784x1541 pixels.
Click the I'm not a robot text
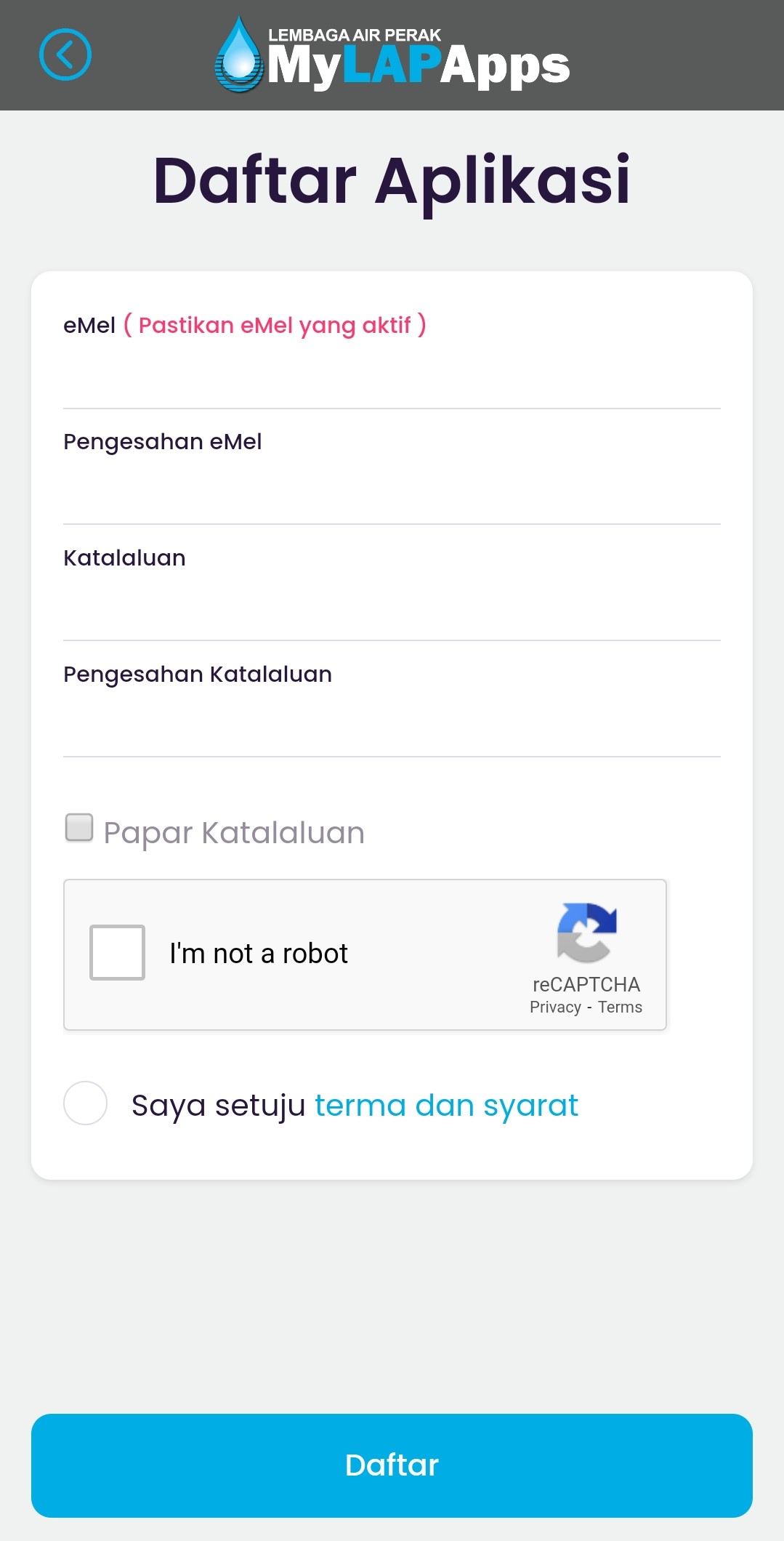(x=259, y=954)
